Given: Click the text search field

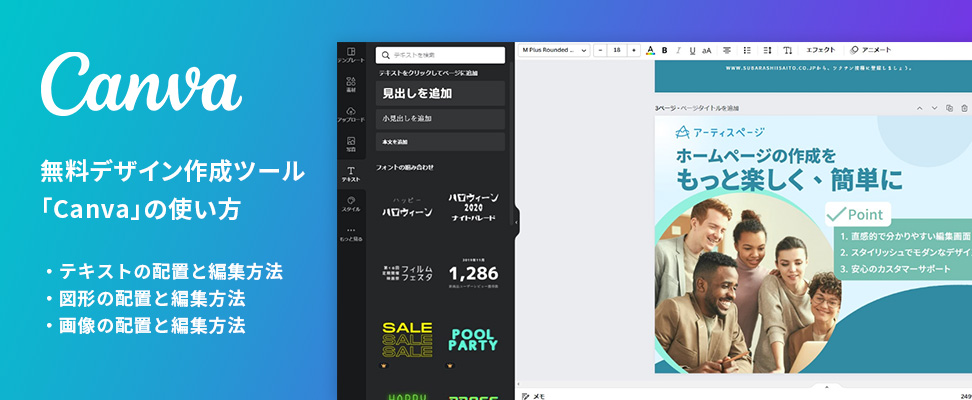Looking at the screenshot, I should [x=440, y=55].
